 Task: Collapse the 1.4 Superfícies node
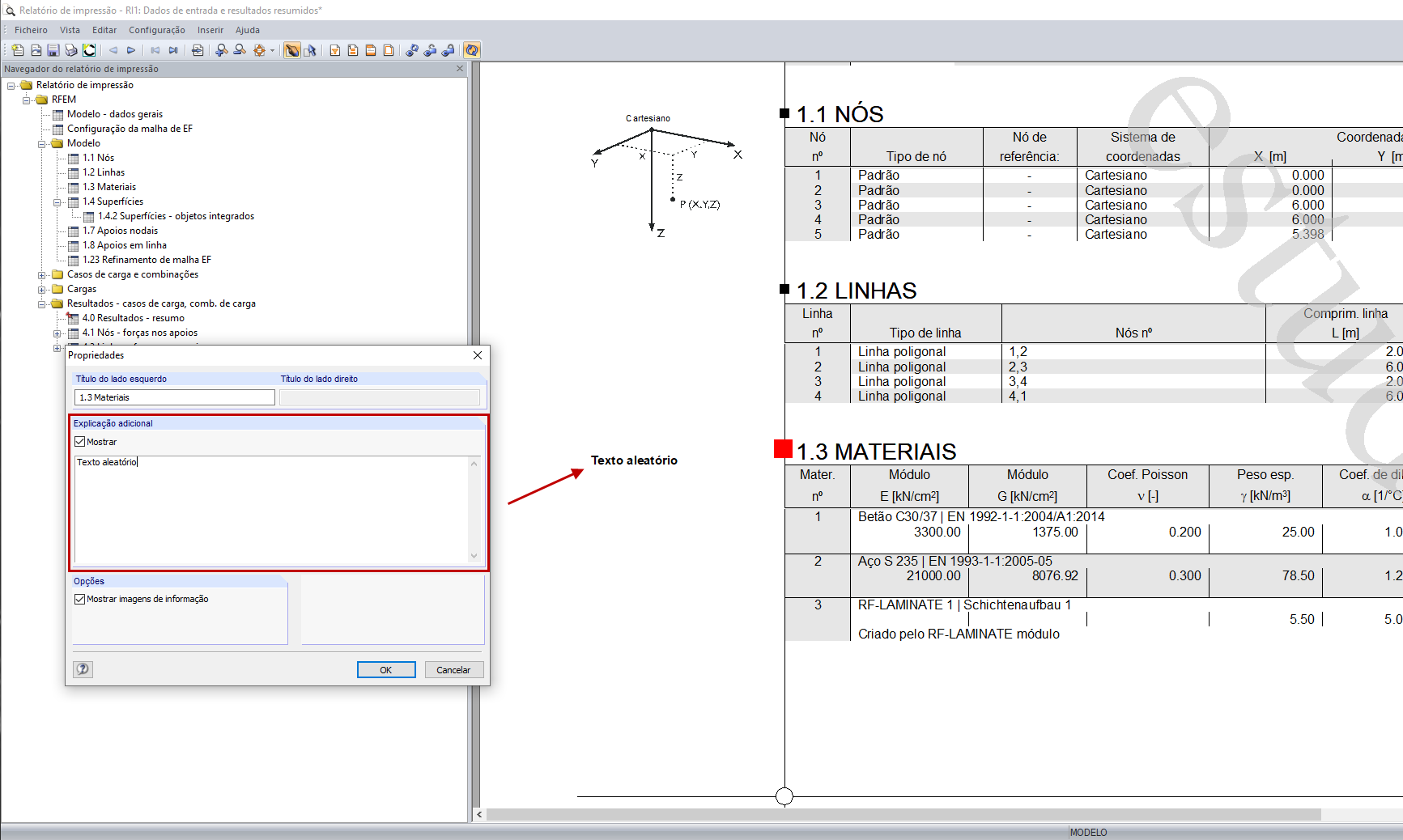pos(57,202)
